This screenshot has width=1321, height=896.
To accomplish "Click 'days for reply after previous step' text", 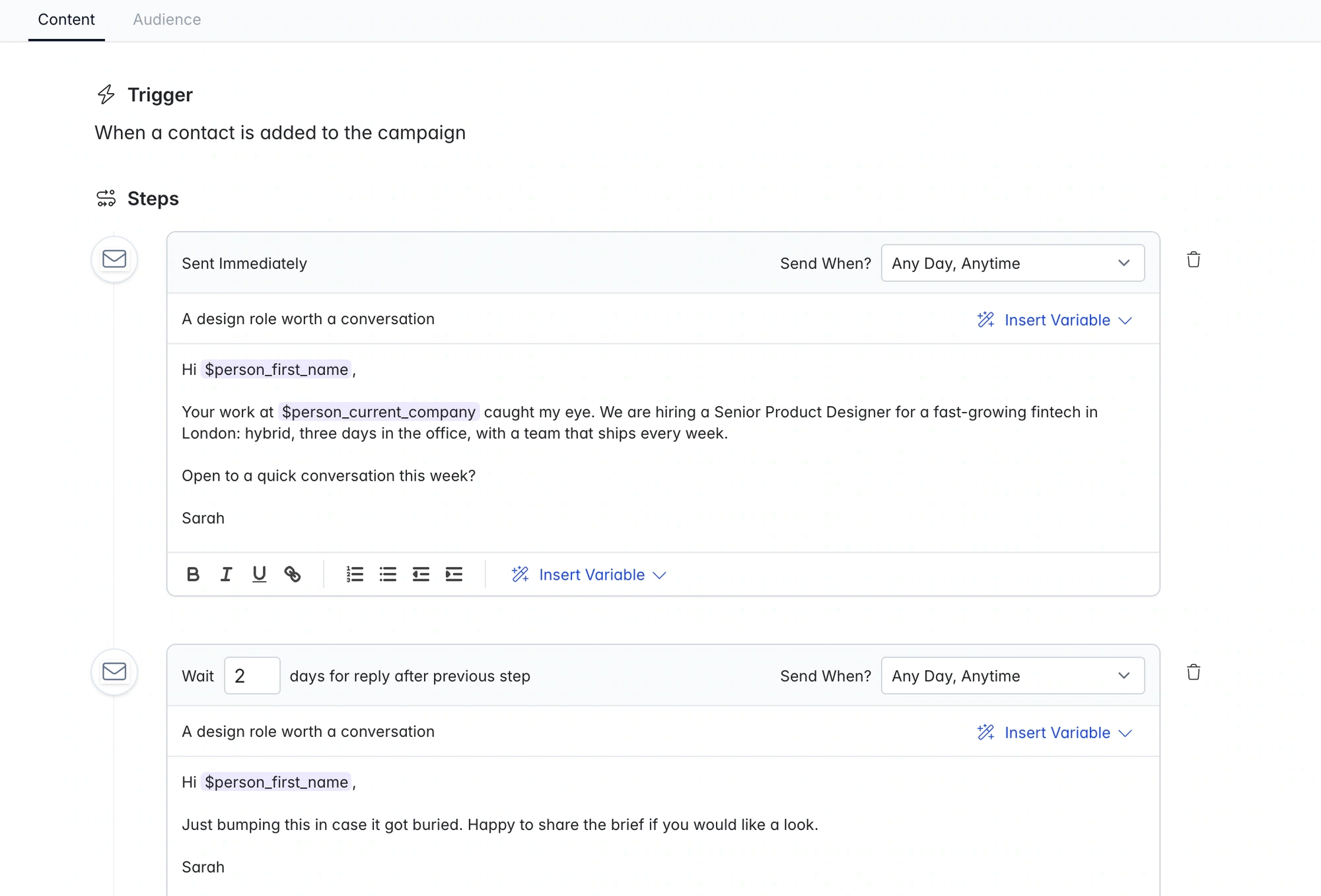I will tap(410, 676).
